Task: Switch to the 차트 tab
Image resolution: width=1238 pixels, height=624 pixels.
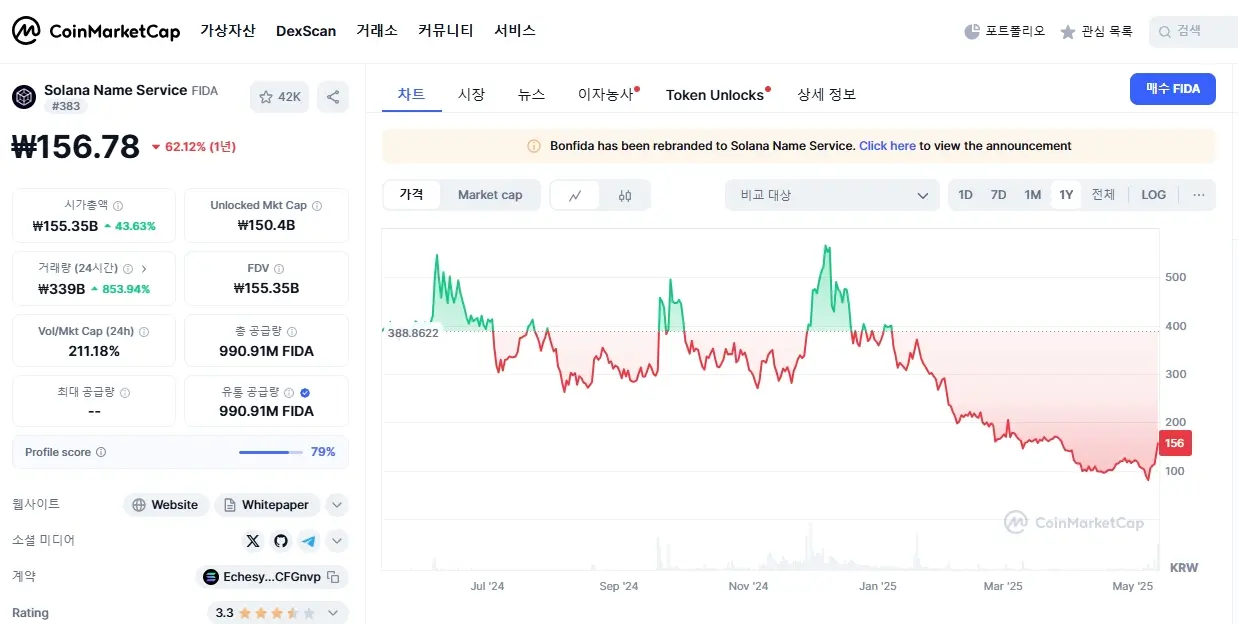Action: point(411,94)
